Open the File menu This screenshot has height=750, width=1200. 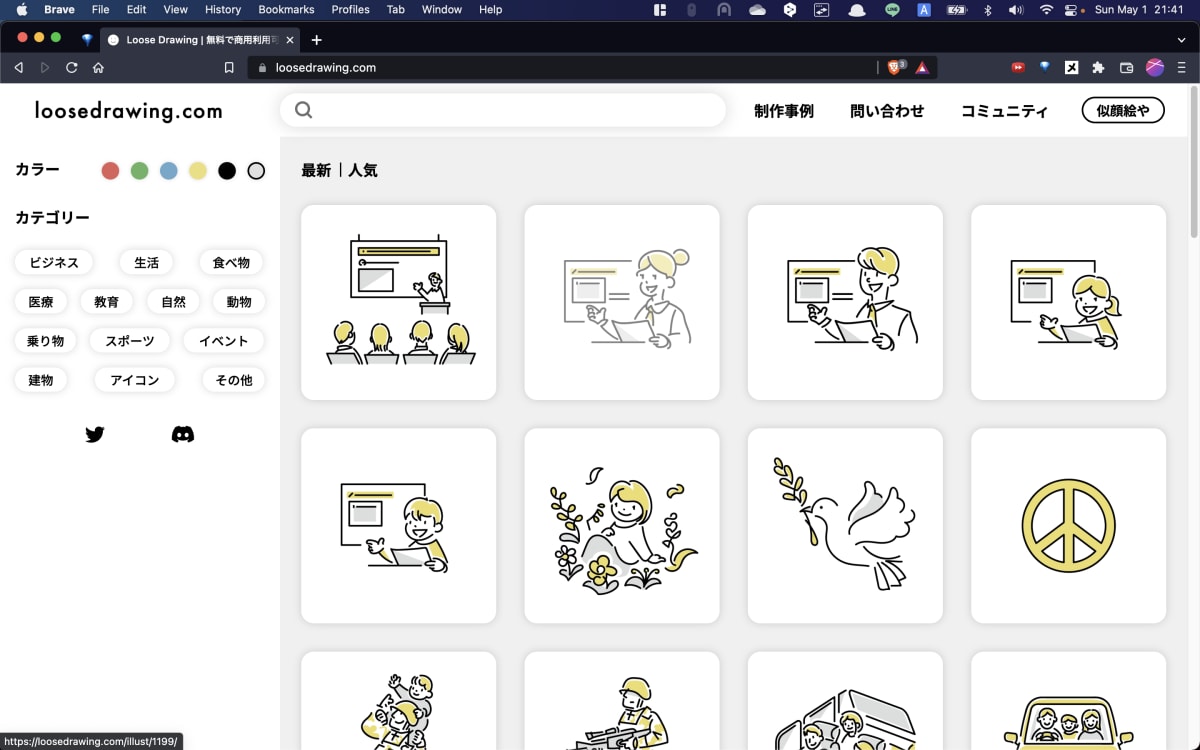point(100,10)
